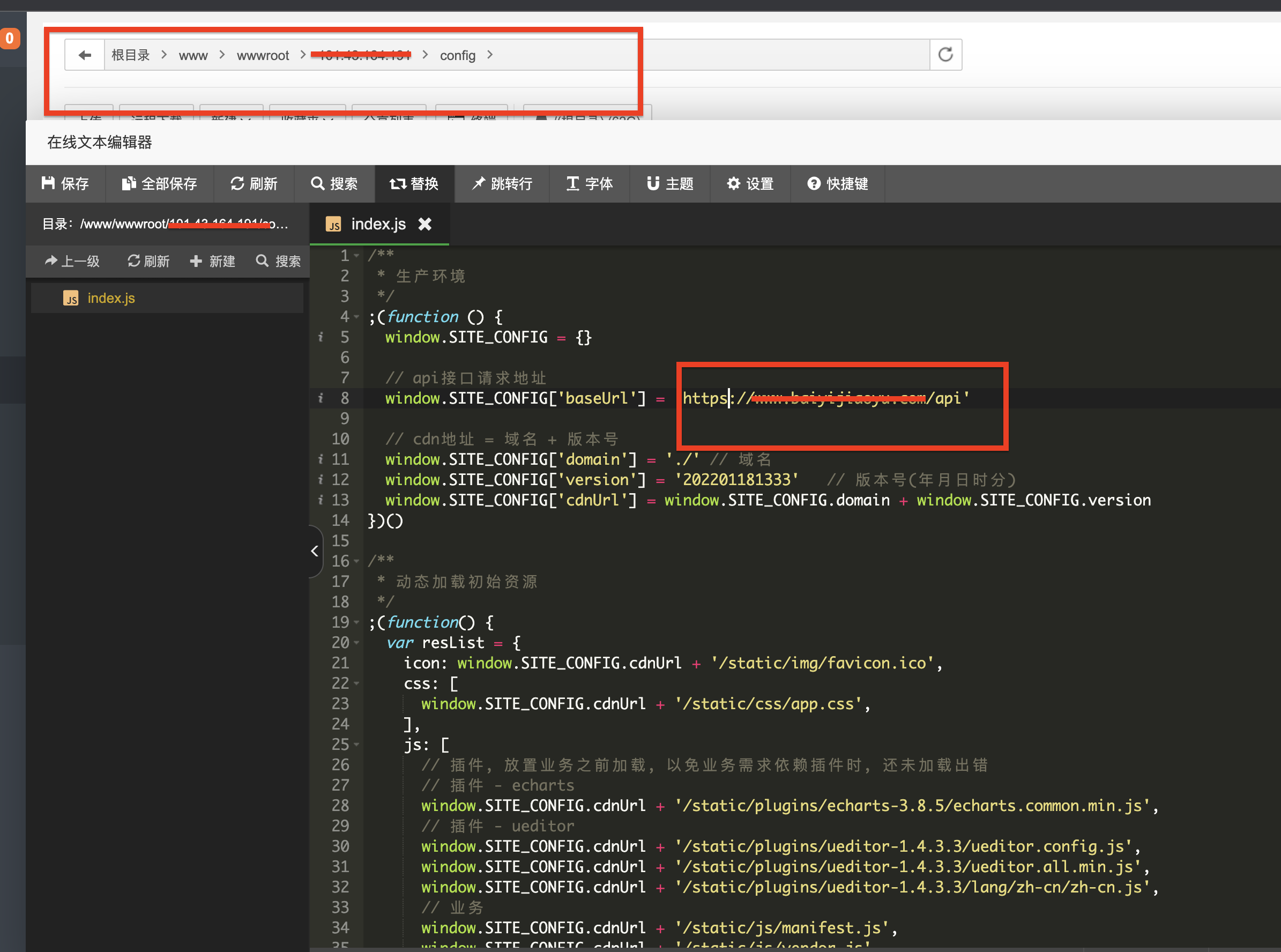The height and width of the screenshot is (952, 1281).
Task: Fold the resList object at line 20
Action: pos(357,643)
